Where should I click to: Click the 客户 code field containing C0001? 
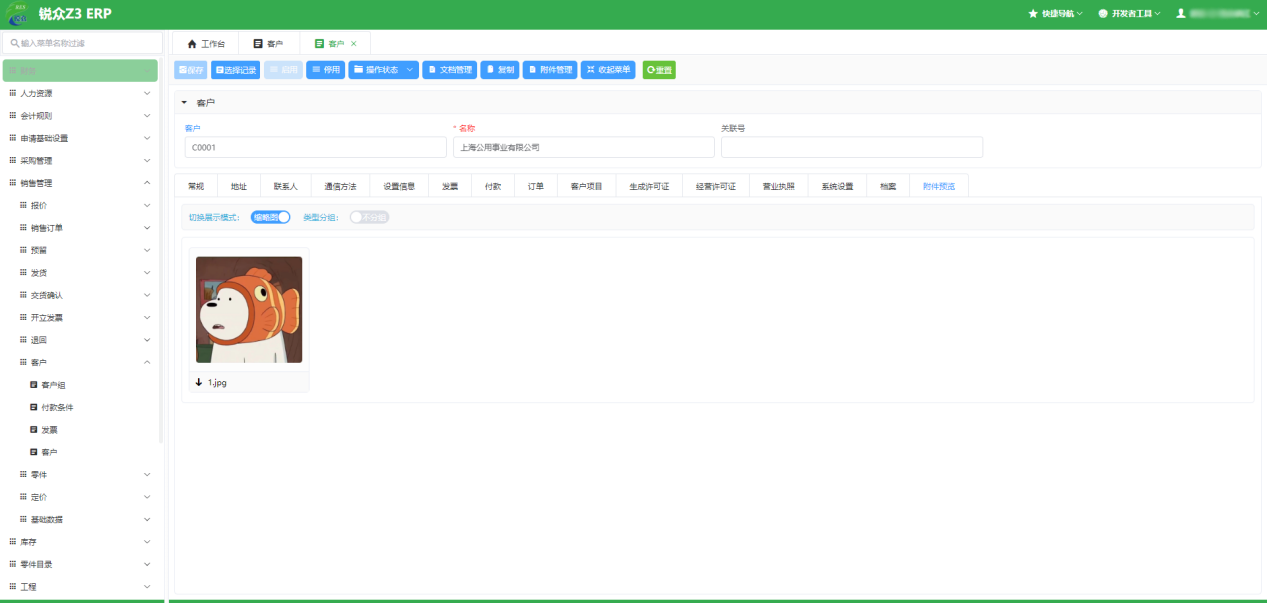tap(316, 147)
